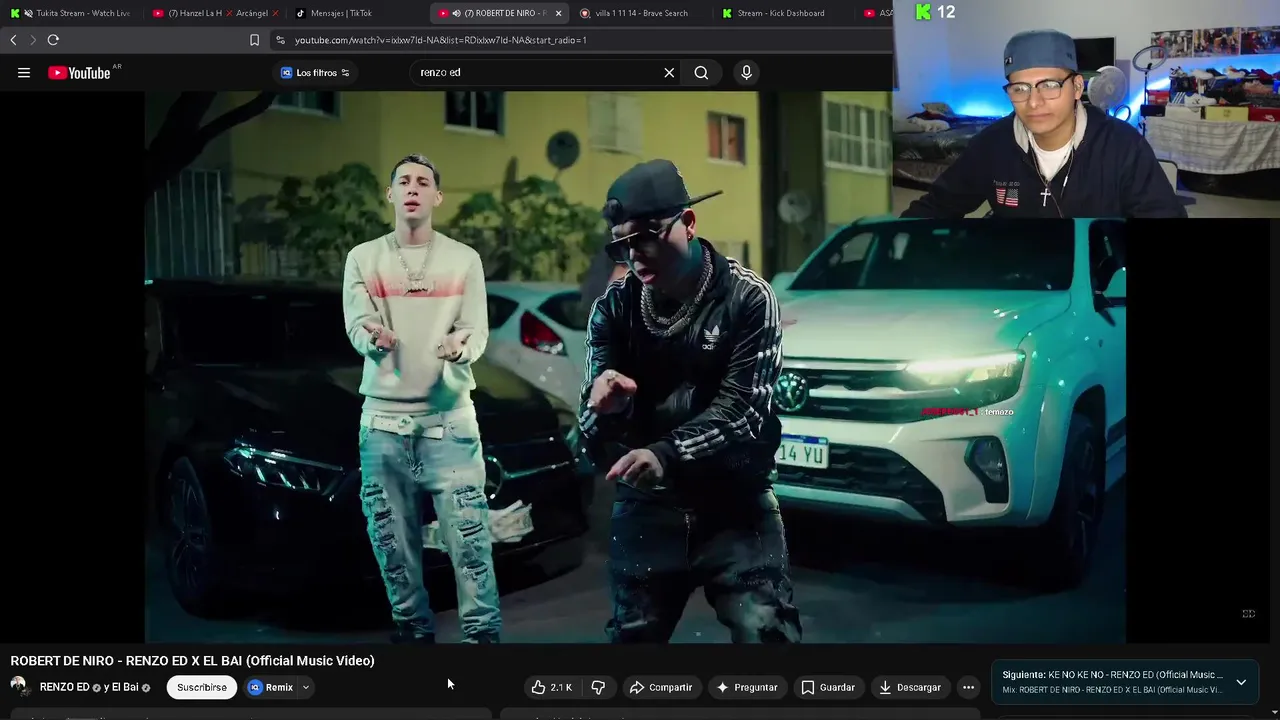1280x720 pixels.
Task: Go forward with the browser forward arrow
Action: 32,40
